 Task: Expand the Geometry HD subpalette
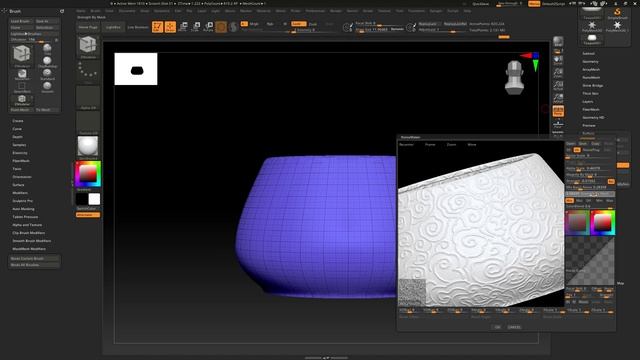pos(593,118)
